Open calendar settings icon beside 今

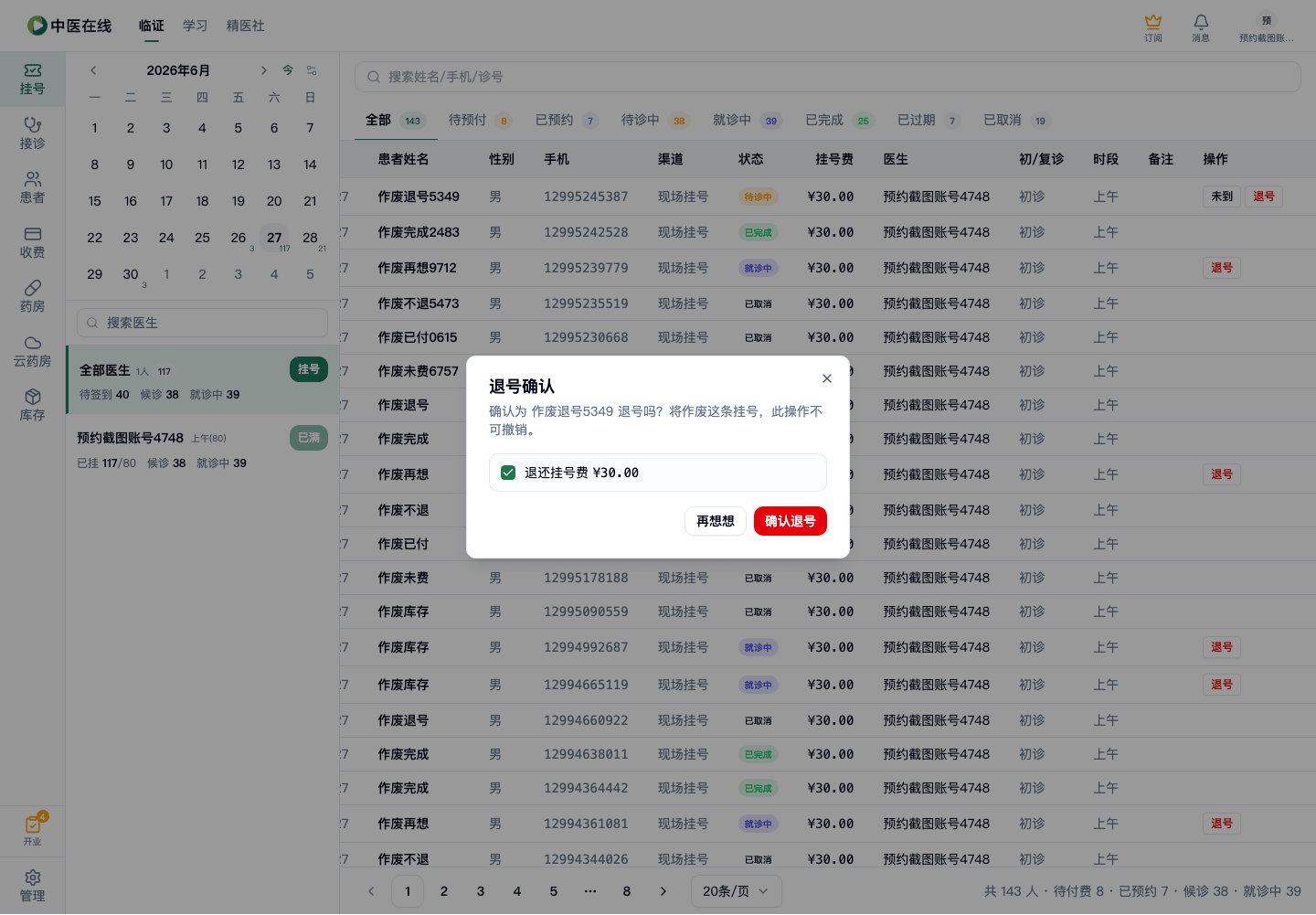pos(312,70)
